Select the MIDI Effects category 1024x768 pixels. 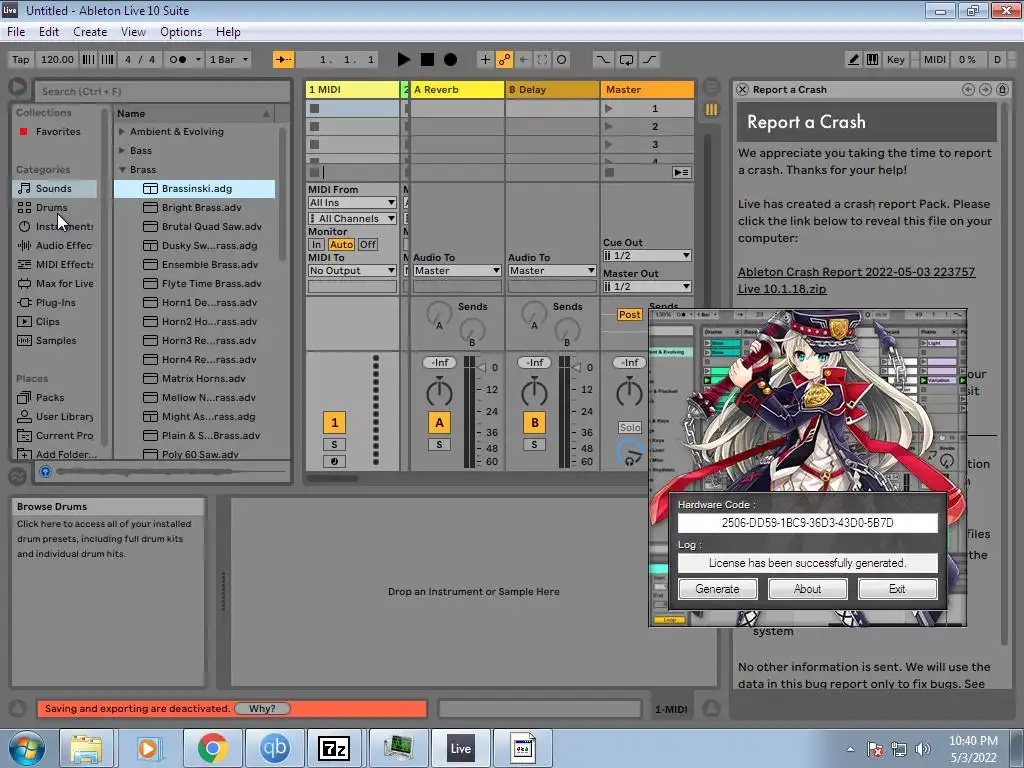pos(55,264)
